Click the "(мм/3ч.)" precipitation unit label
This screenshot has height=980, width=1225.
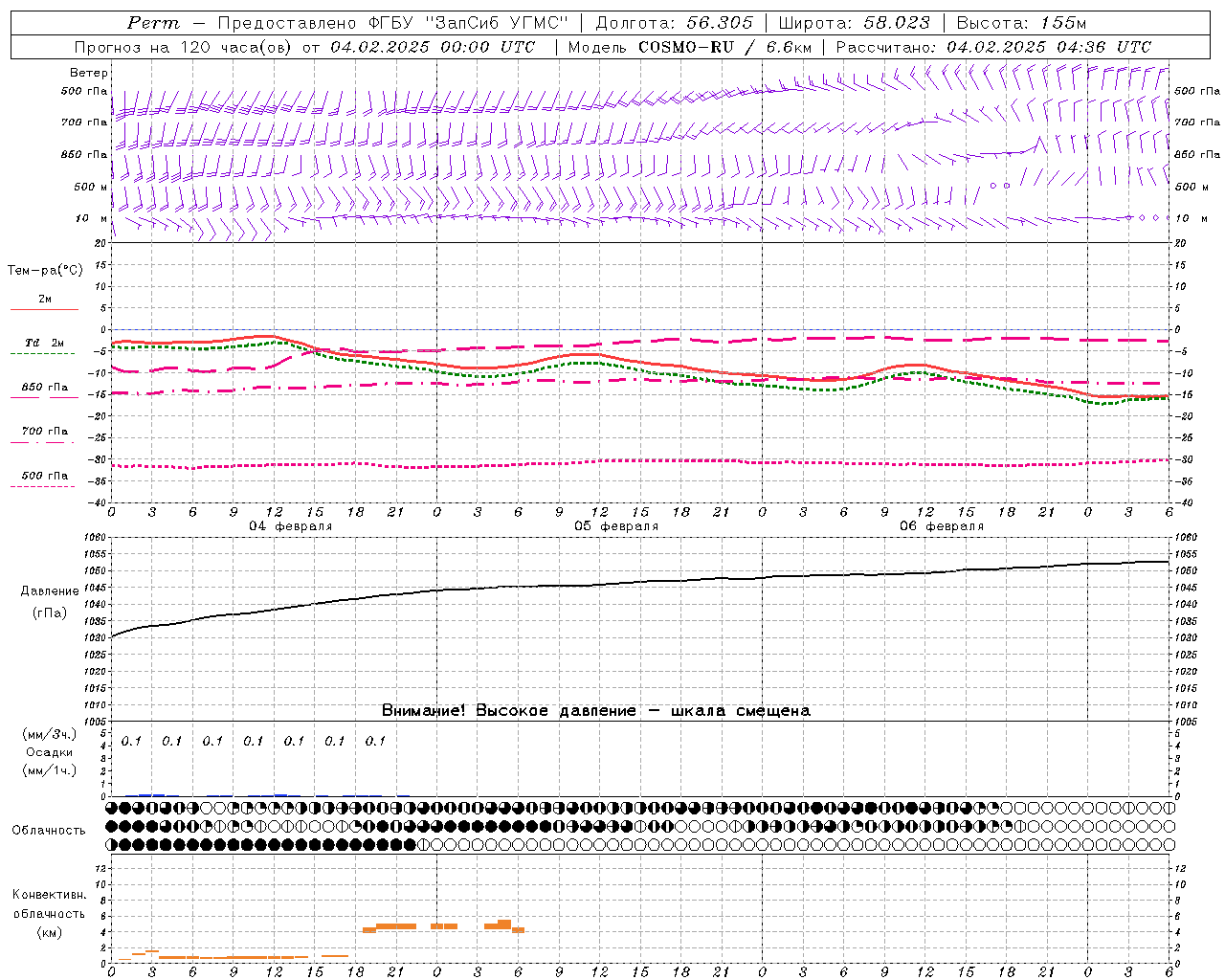[49, 734]
